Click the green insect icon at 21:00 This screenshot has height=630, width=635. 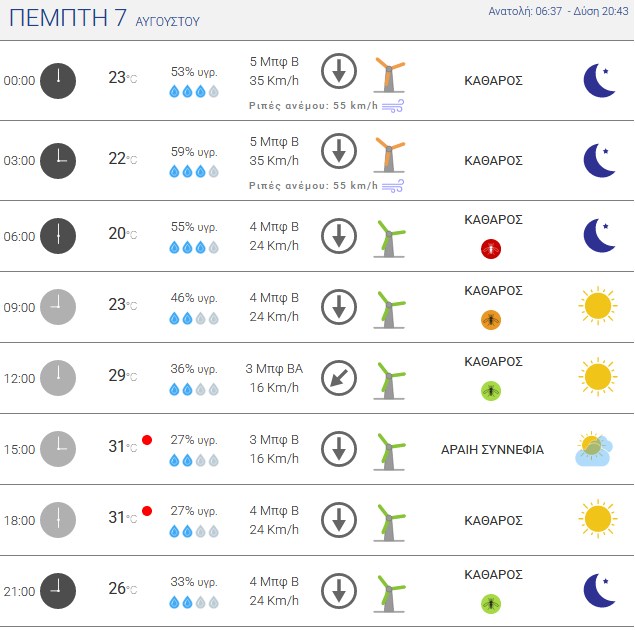tap(491, 604)
